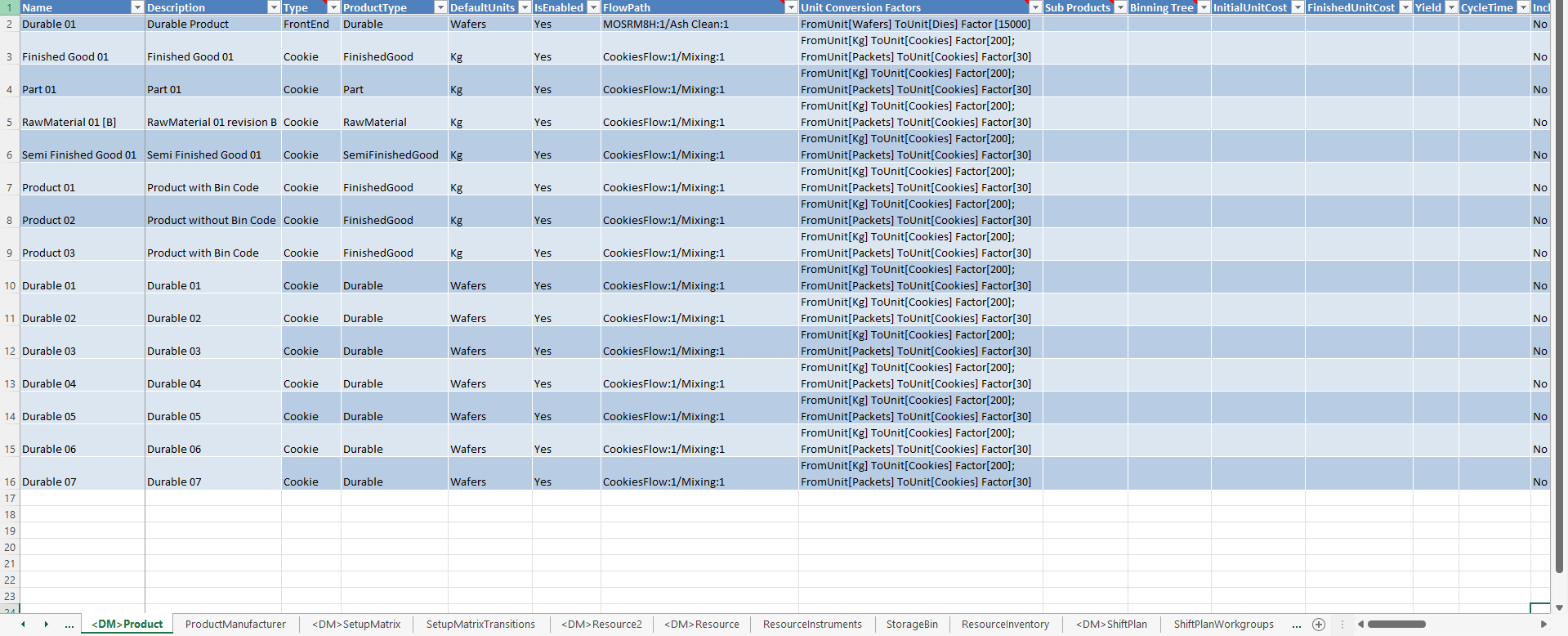
Task: Expand the Unit Conversion Factors filter
Action: [1035, 7]
